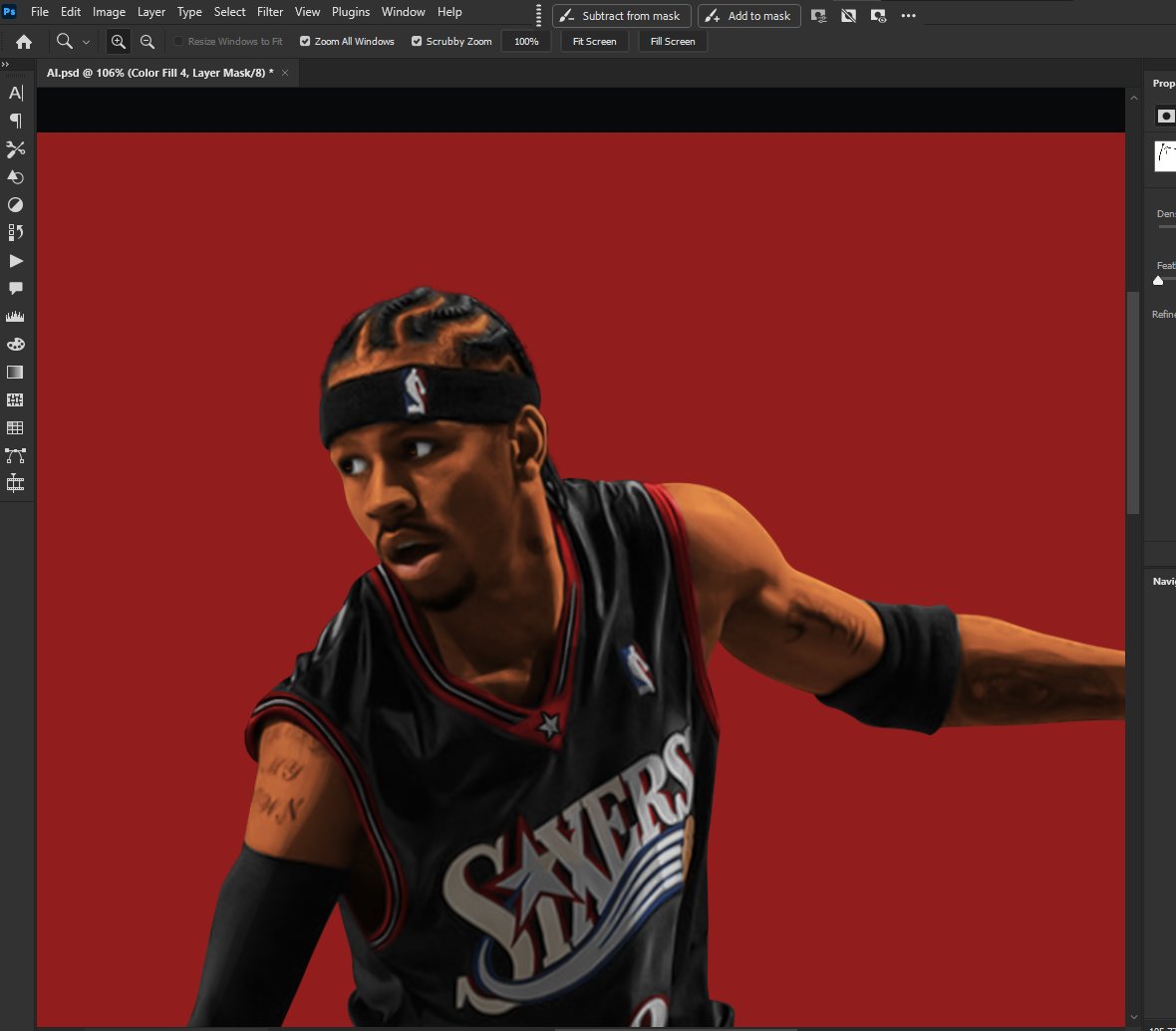
Task: Open the Actions panel play icon
Action: (15, 261)
